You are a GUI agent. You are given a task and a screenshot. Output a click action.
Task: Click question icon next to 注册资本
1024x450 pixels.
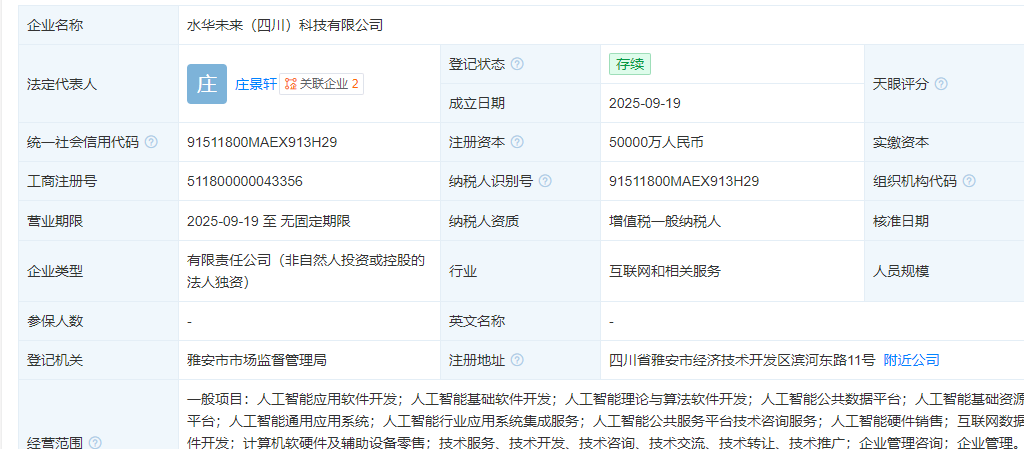[517, 142]
